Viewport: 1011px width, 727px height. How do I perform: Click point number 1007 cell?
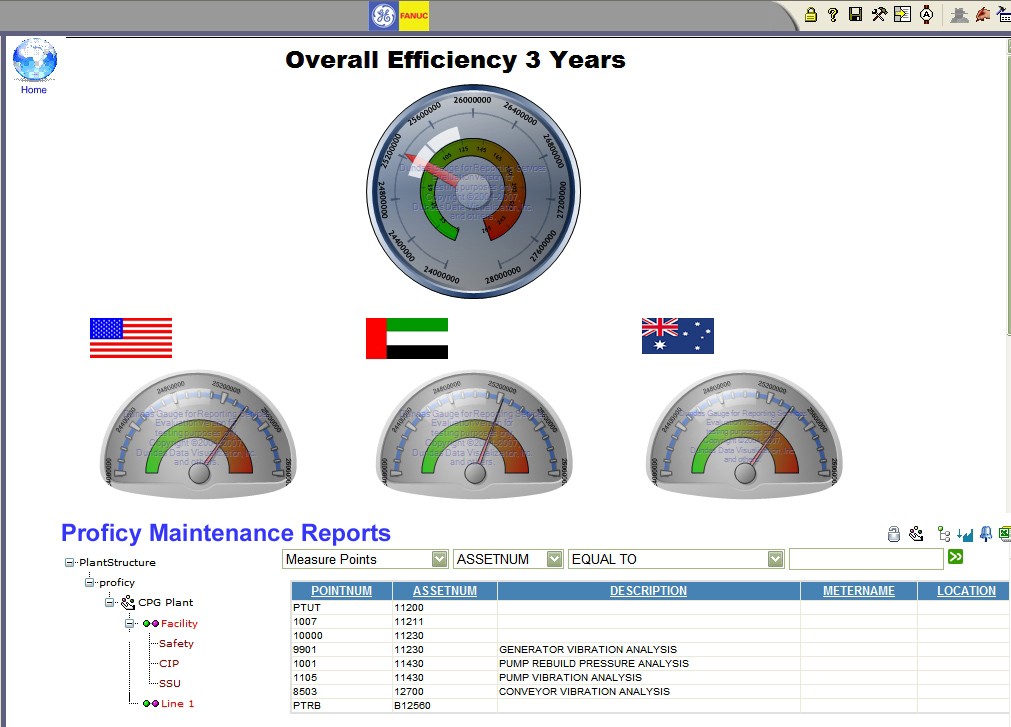[x=342, y=622]
